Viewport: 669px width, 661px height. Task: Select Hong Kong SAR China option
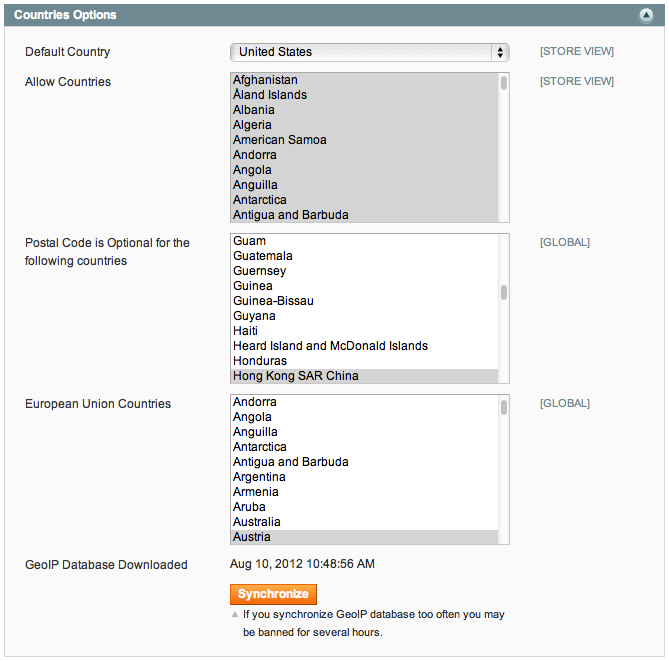coord(295,376)
